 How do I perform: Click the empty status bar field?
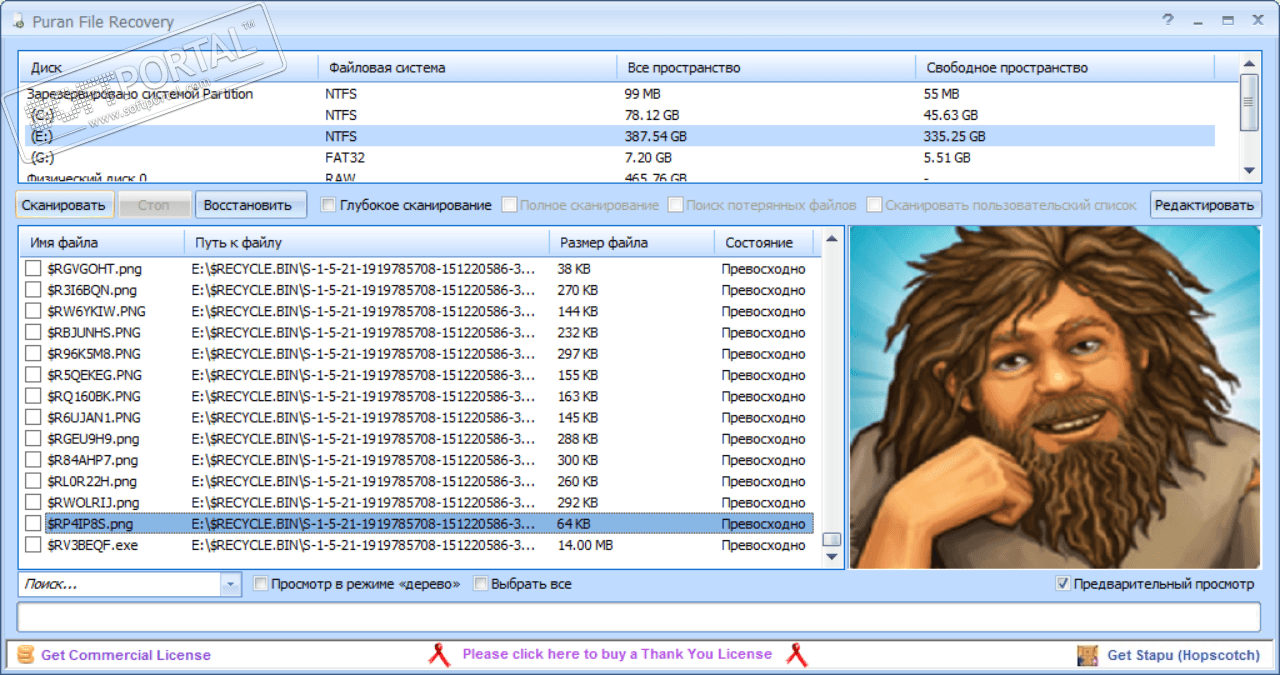pyautogui.click(x=639, y=617)
